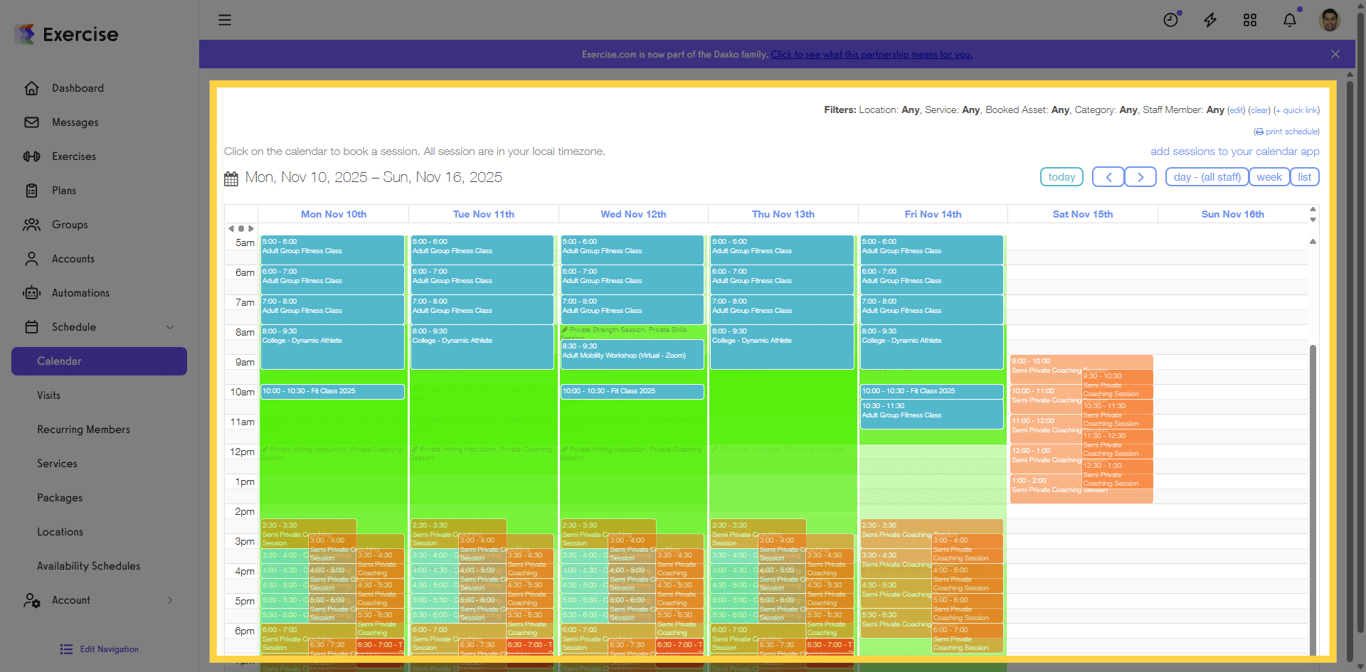Click the clock history icon

1170,19
